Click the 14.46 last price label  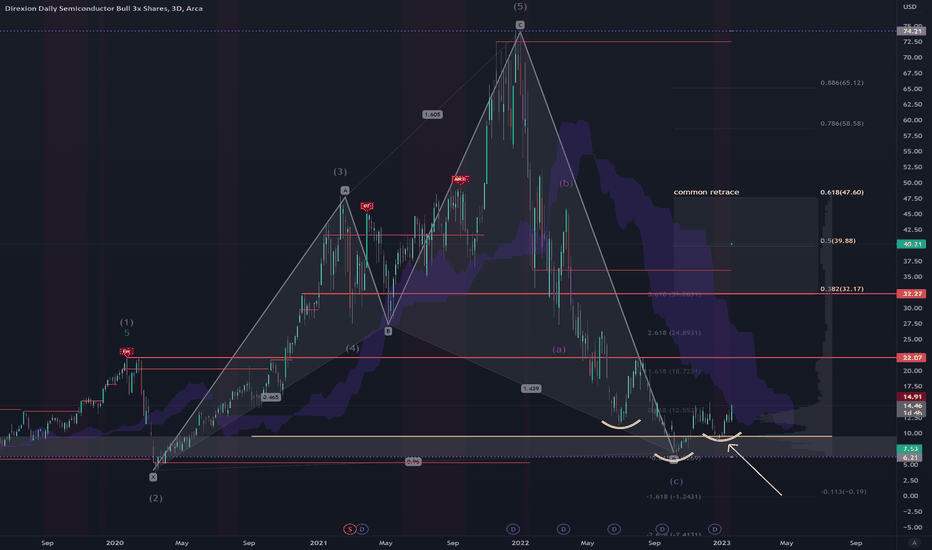coord(912,406)
